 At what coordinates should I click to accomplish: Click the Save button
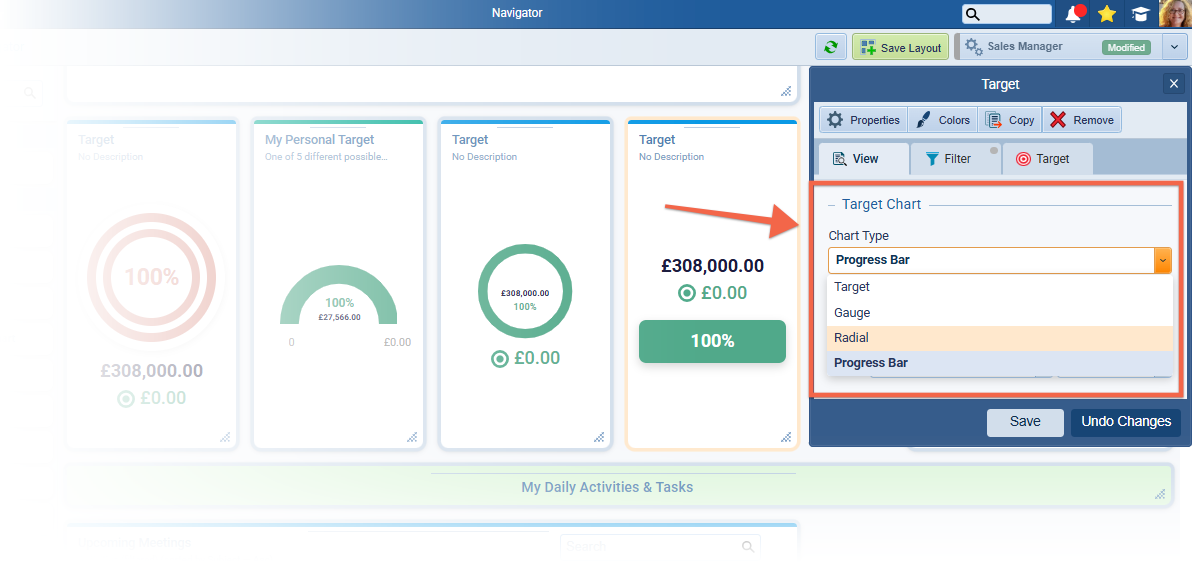(1025, 422)
